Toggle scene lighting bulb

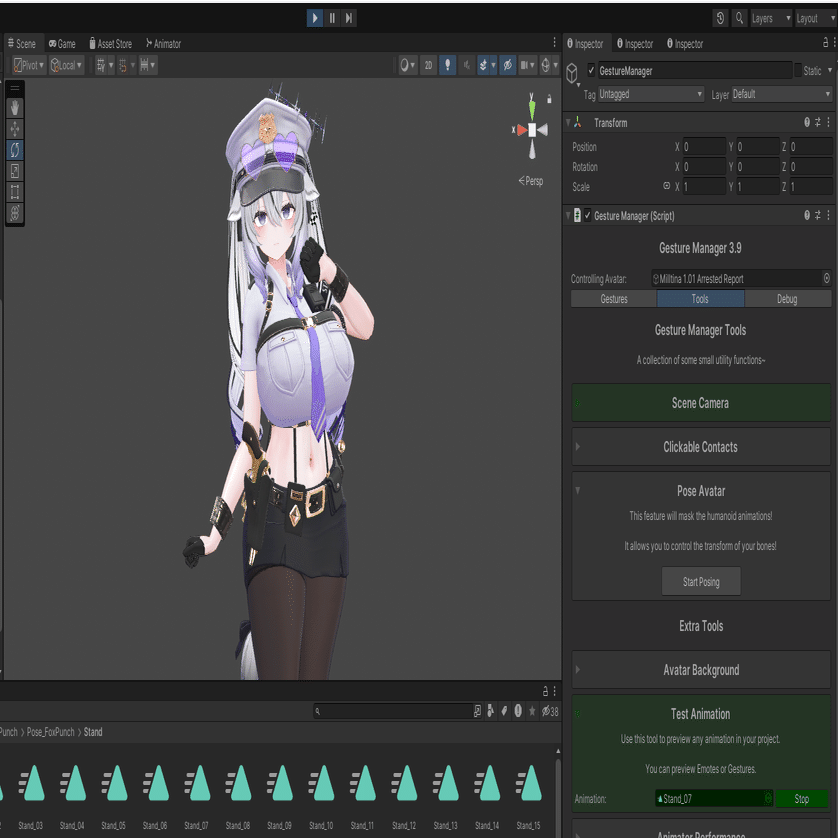coord(447,65)
